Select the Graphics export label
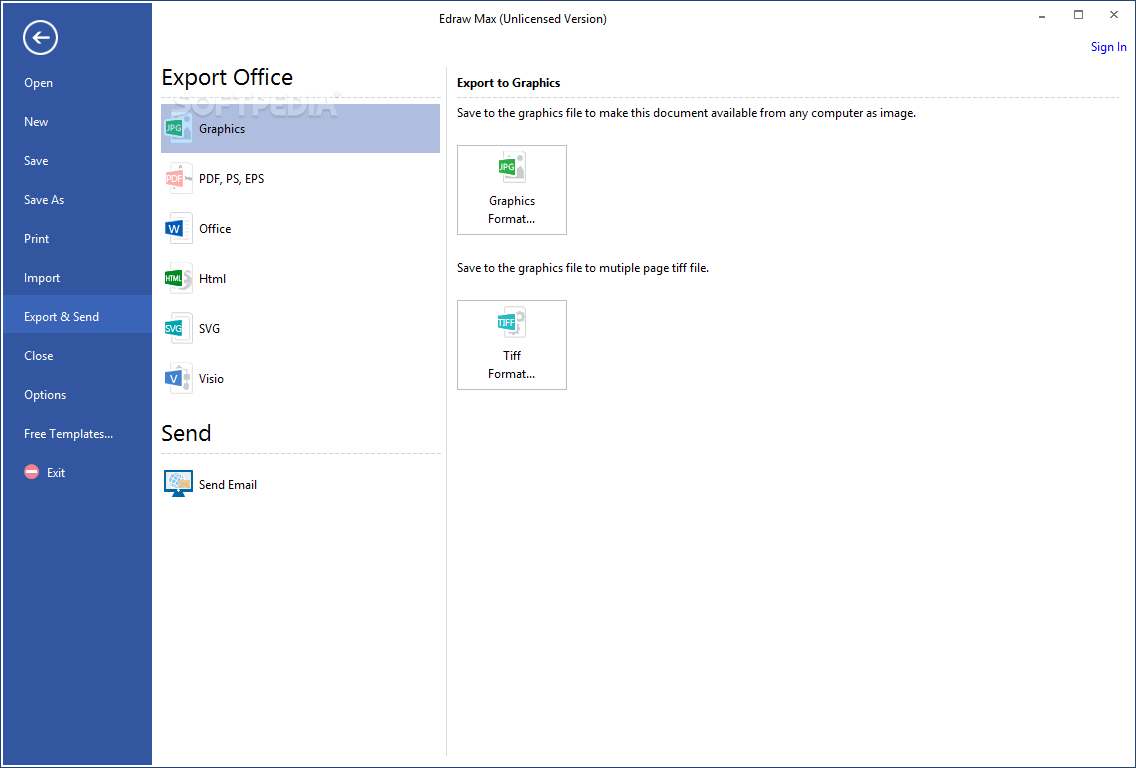Viewport: 1136px width, 768px height. point(222,129)
